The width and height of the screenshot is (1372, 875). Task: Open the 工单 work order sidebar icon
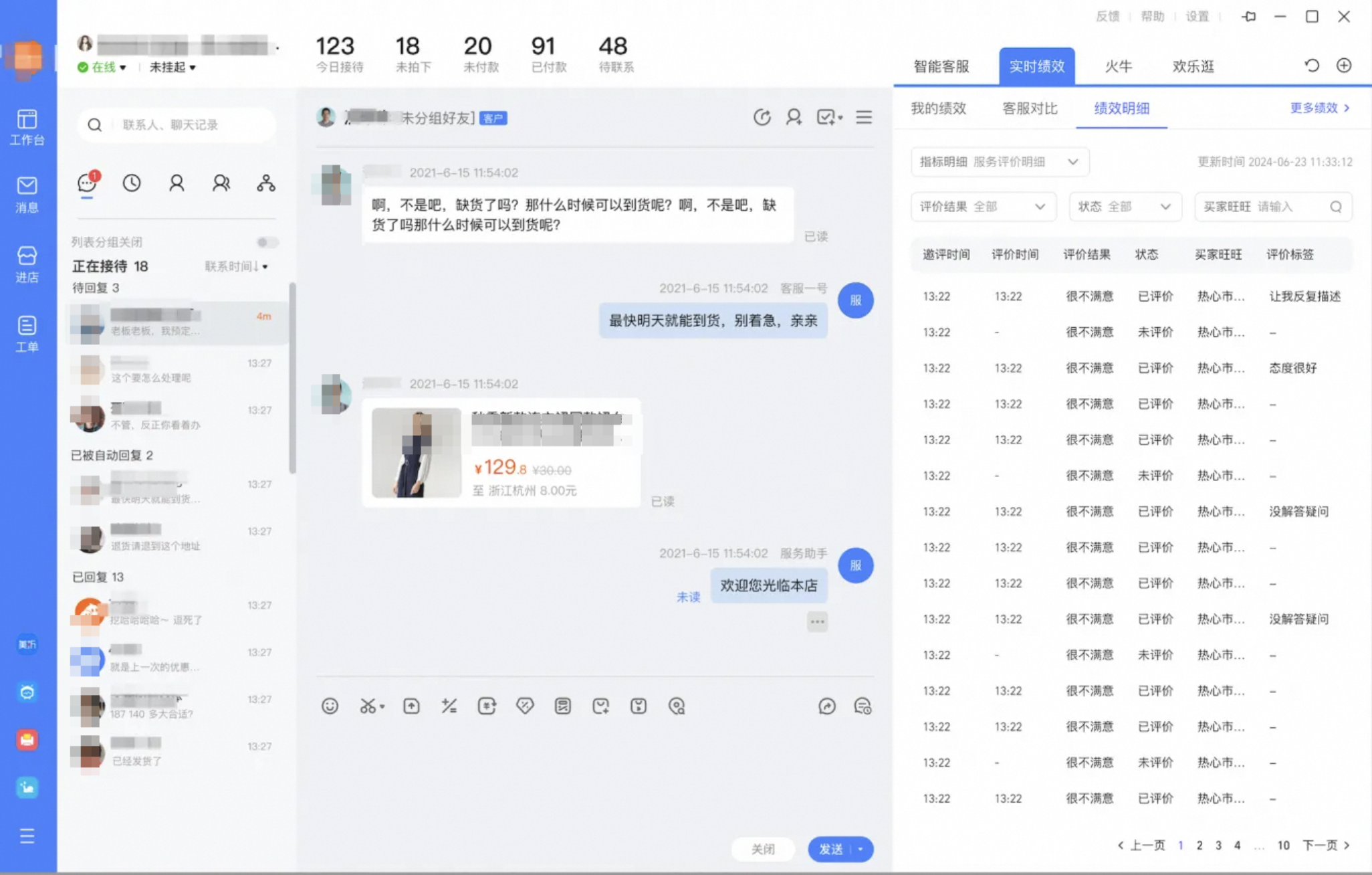pos(27,333)
